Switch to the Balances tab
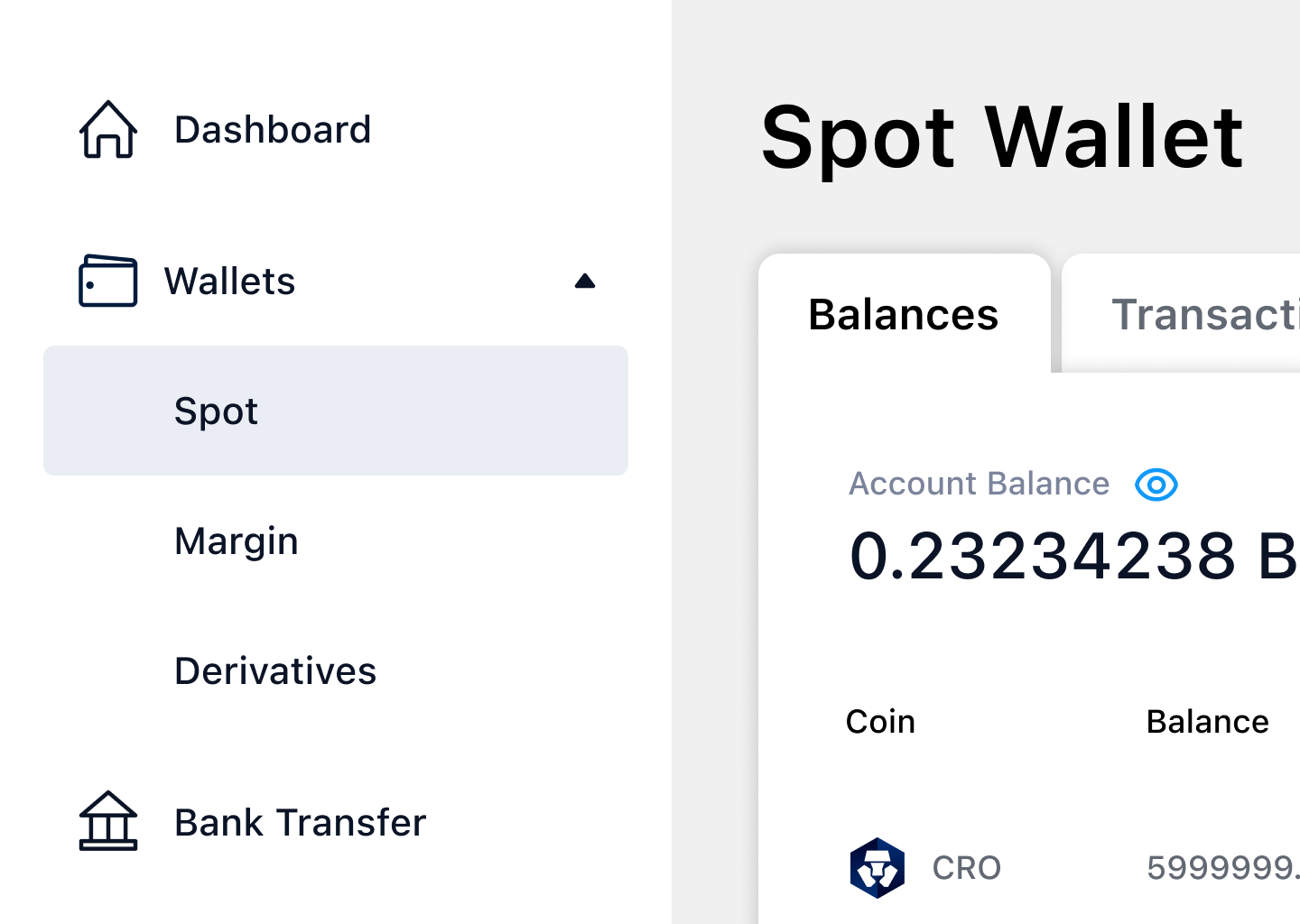Screen dimensions: 1300x924 904,315
